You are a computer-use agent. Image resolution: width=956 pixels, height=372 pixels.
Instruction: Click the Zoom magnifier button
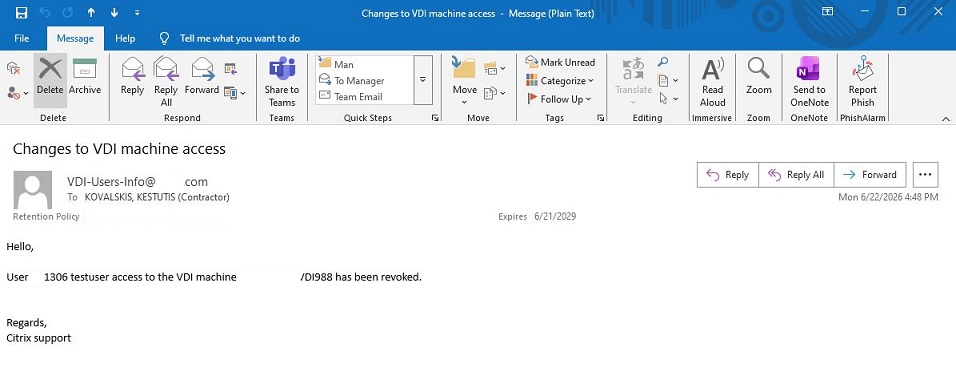pyautogui.click(x=758, y=77)
